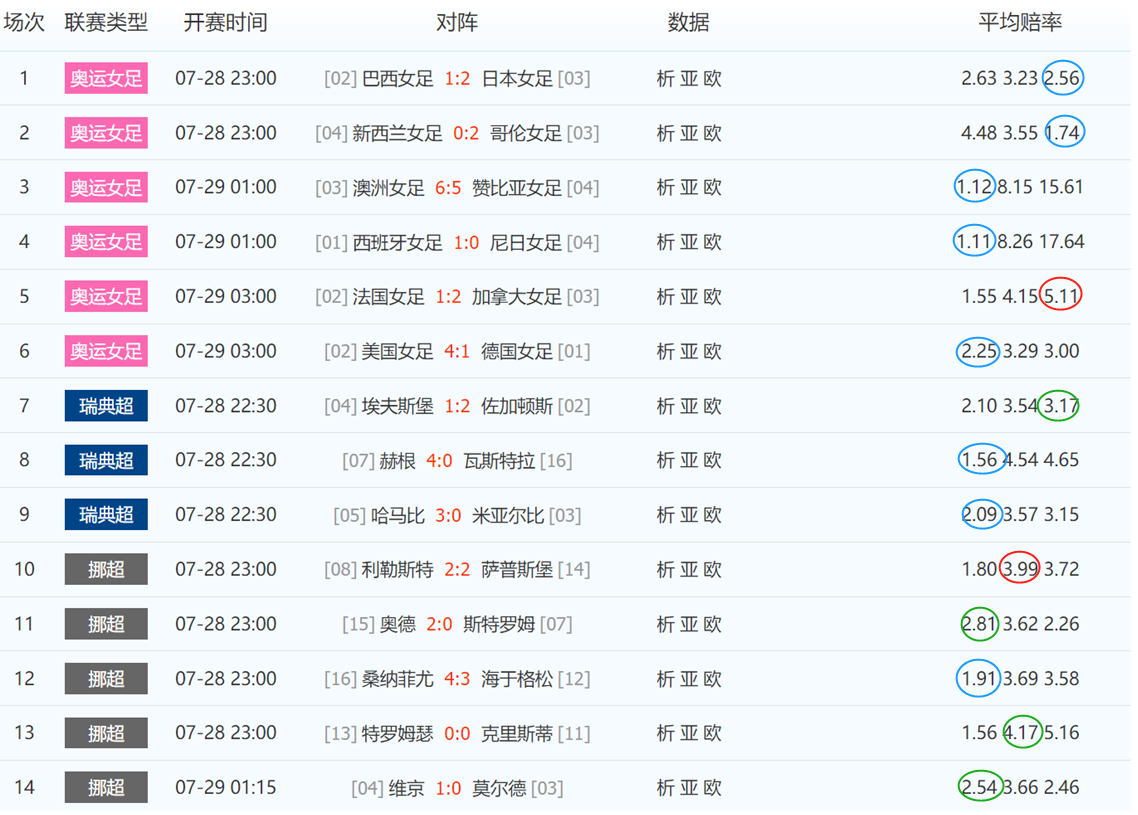Viewport: 1138px width, 815px height.
Task: Select team 海于格松
Action: point(517,679)
